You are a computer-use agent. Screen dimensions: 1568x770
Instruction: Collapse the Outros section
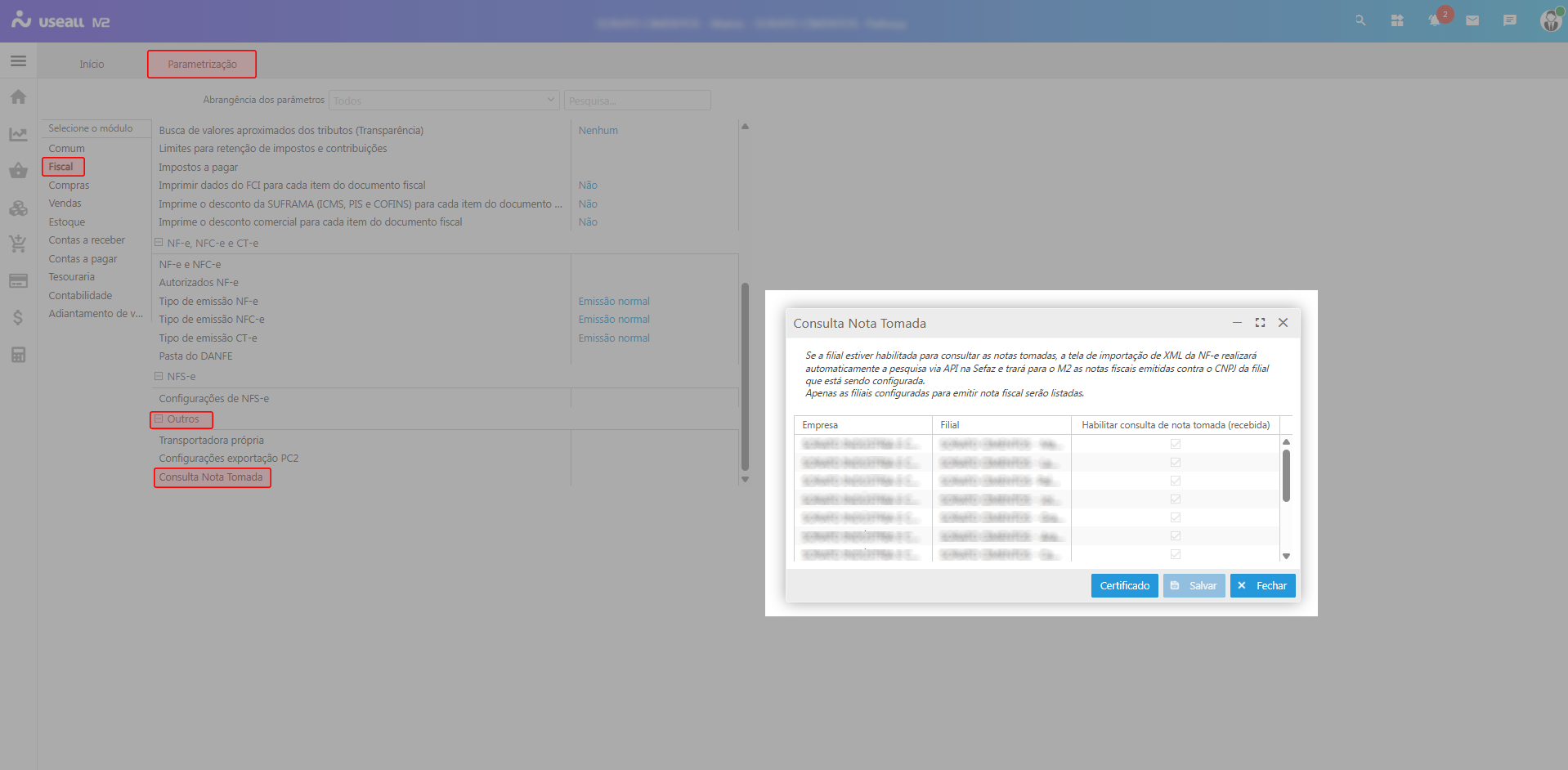159,419
